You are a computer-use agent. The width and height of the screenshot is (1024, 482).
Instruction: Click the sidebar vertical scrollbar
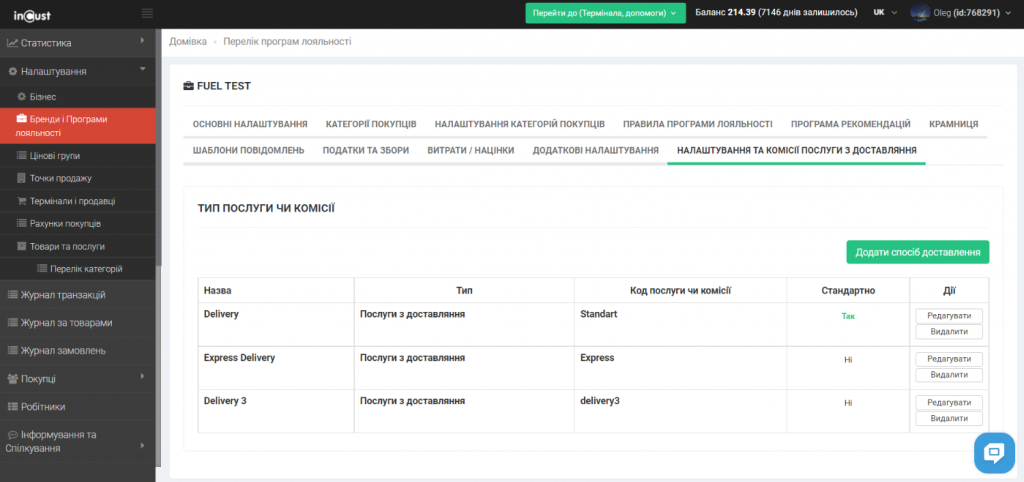[x=158, y=150]
